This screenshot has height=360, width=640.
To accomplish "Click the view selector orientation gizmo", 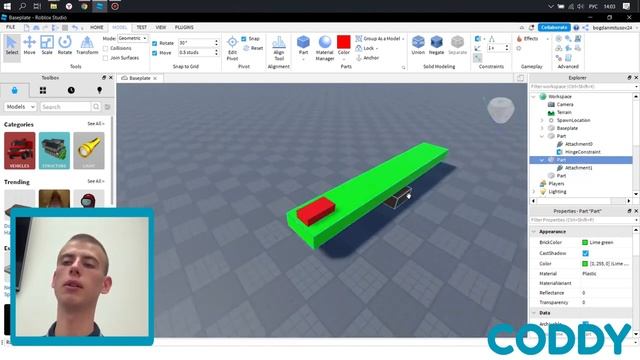I will tap(501, 109).
